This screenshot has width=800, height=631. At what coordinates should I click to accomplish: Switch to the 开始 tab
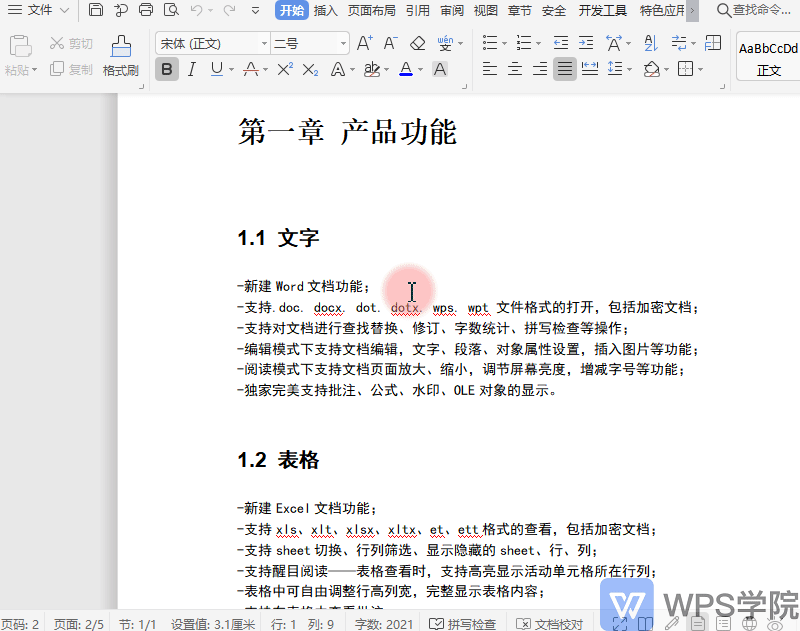tap(292, 10)
